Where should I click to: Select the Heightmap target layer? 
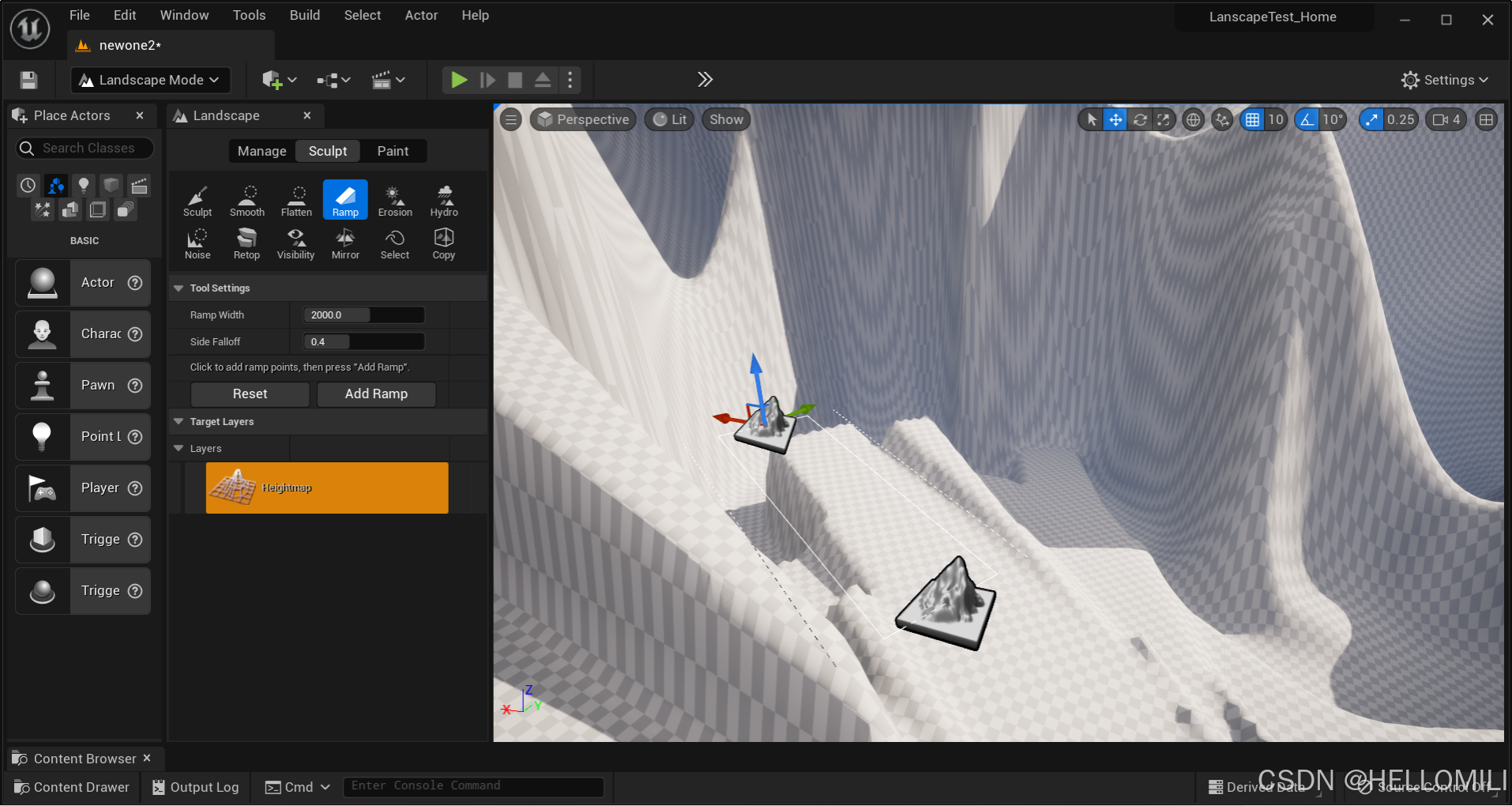[327, 488]
